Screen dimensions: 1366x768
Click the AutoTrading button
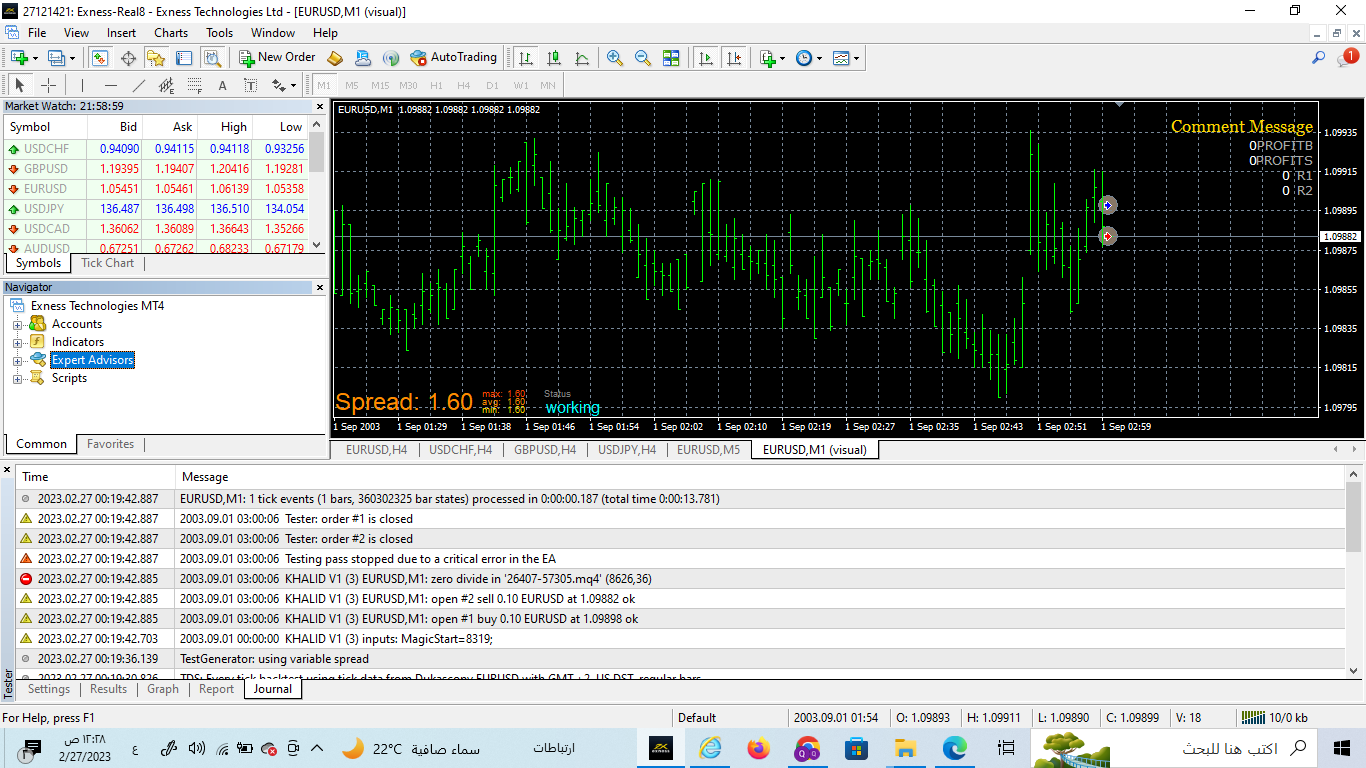coord(452,58)
